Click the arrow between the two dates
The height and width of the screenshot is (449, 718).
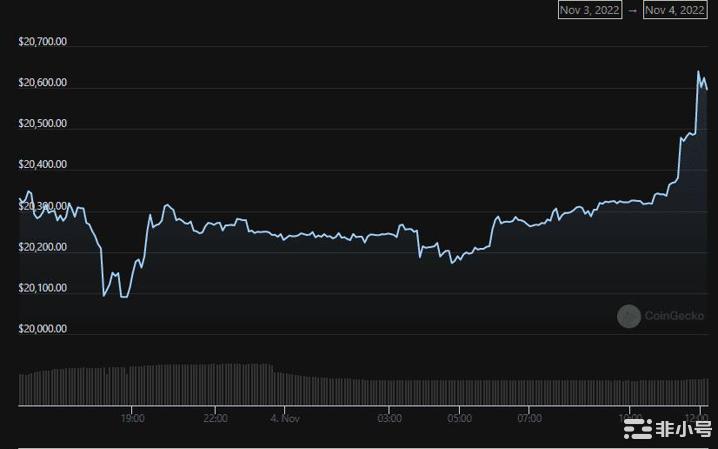click(632, 10)
